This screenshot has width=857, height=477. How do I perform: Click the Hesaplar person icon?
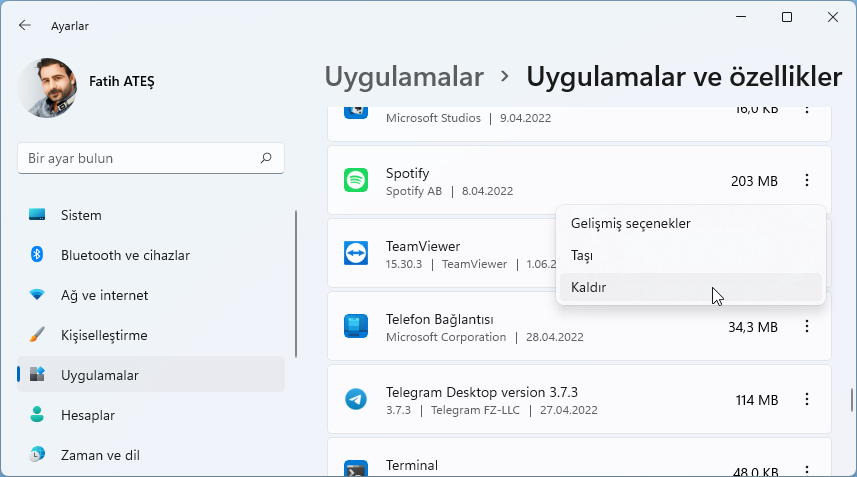37,414
